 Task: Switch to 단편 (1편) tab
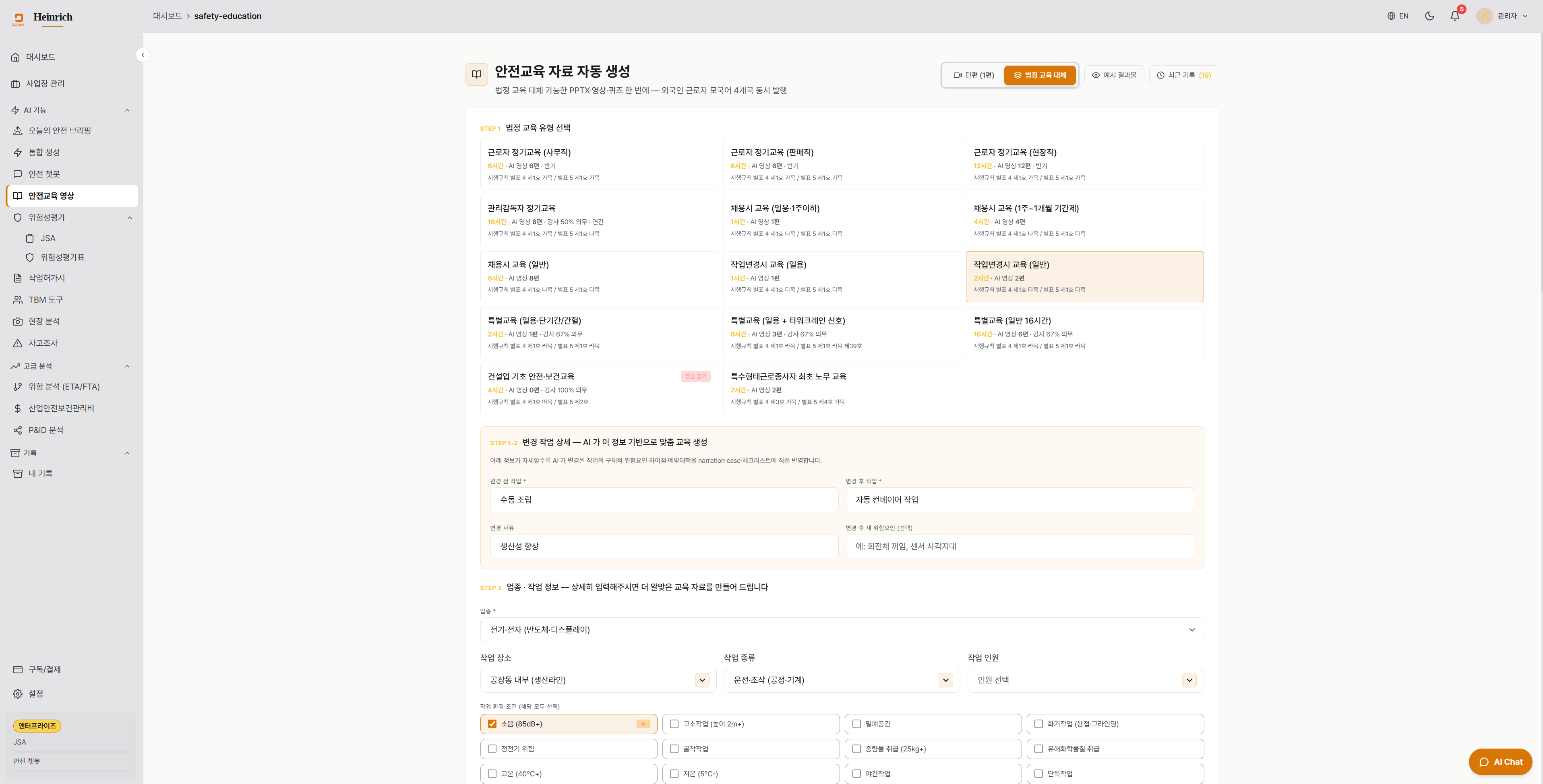click(973, 75)
